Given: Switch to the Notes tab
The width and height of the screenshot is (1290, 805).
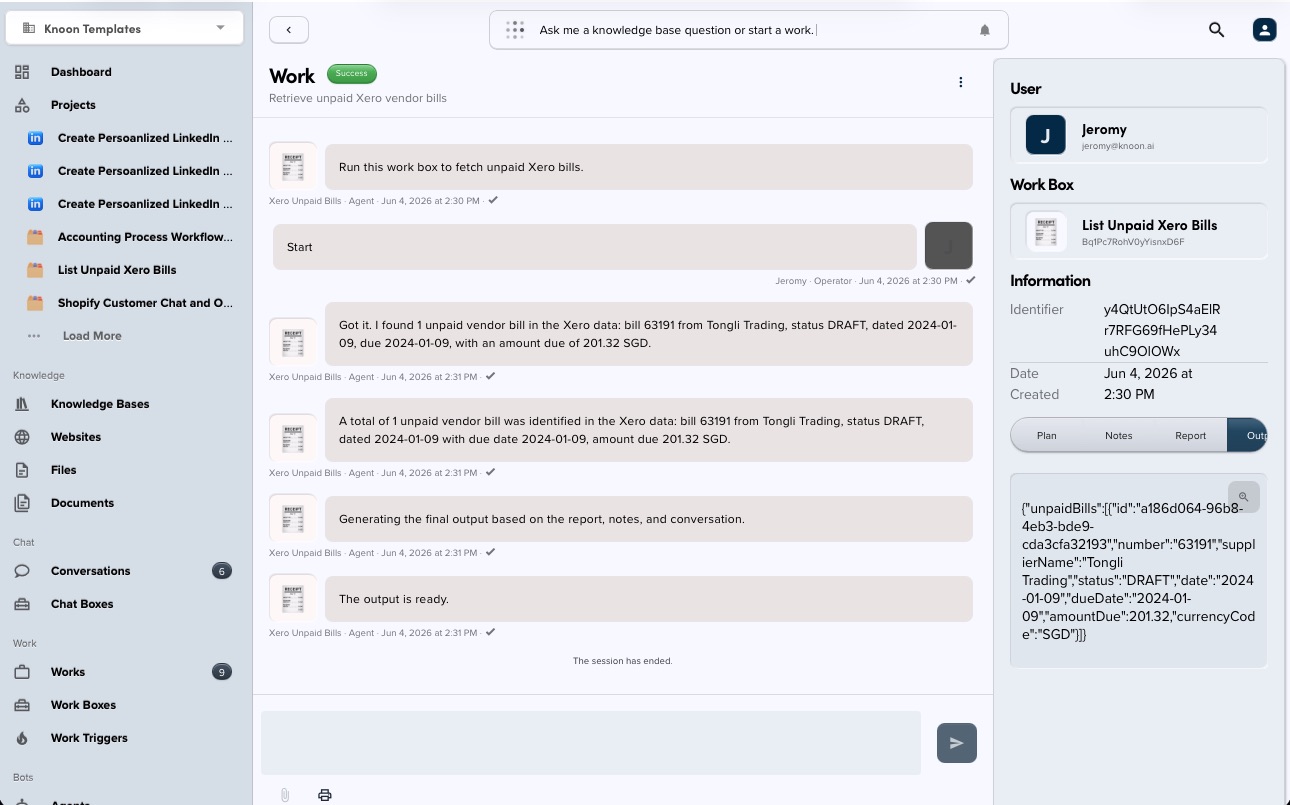Looking at the screenshot, I should [x=1119, y=436].
